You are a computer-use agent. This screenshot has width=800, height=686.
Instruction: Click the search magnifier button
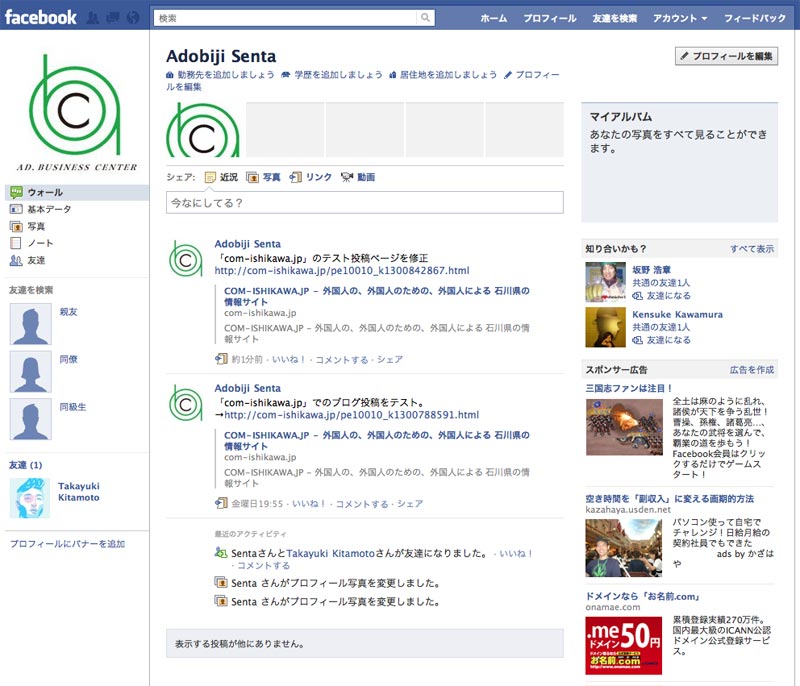click(x=425, y=18)
